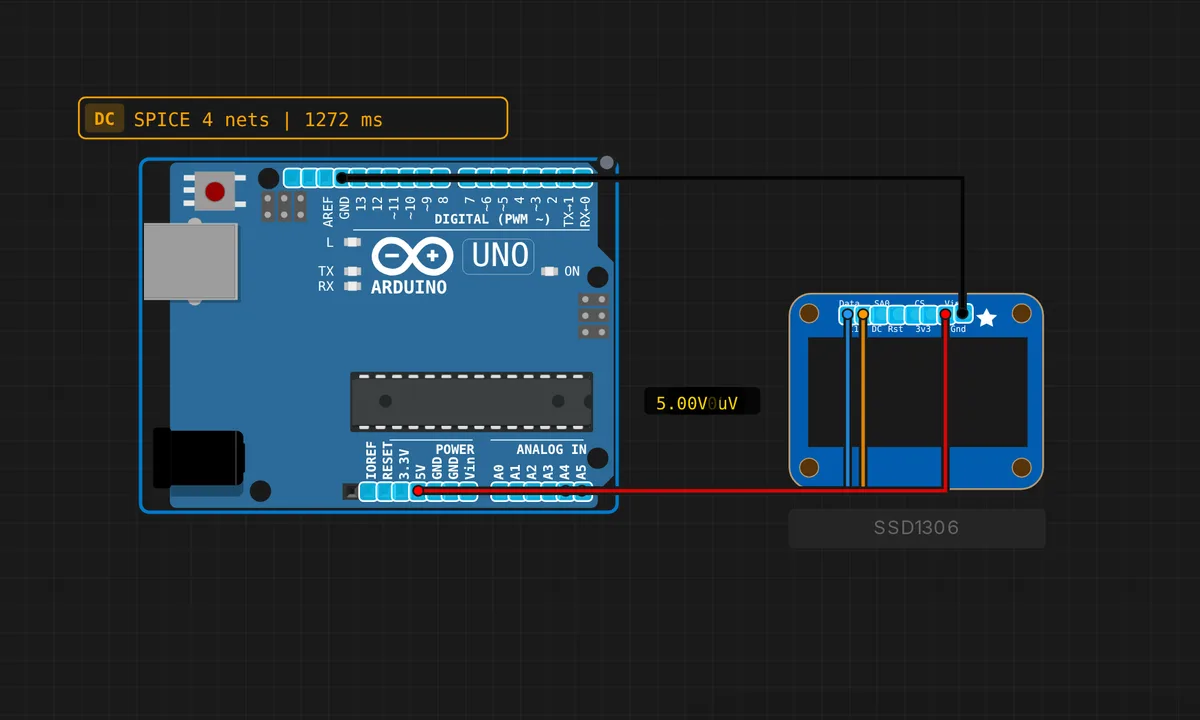Viewport: 1200px width, 720px height.
Task: Click the ANALOG IN label
Action: 551,450
